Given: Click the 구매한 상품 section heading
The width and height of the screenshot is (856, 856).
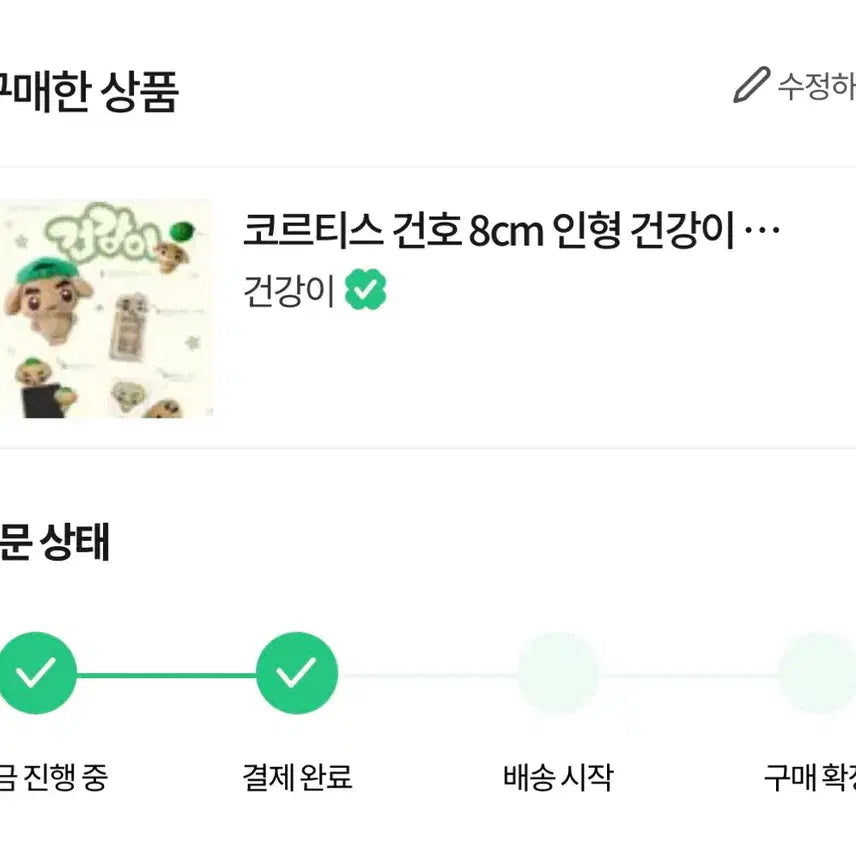Looking at the screenshot, I should tap(89, 92).
